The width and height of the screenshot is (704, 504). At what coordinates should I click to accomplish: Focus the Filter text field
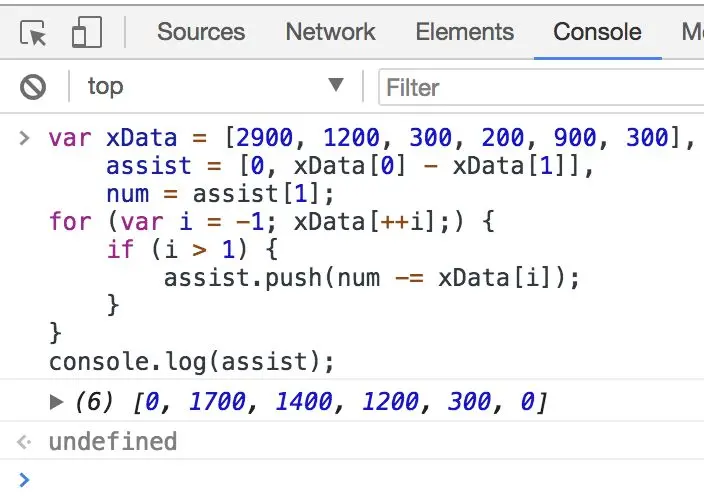540,87
